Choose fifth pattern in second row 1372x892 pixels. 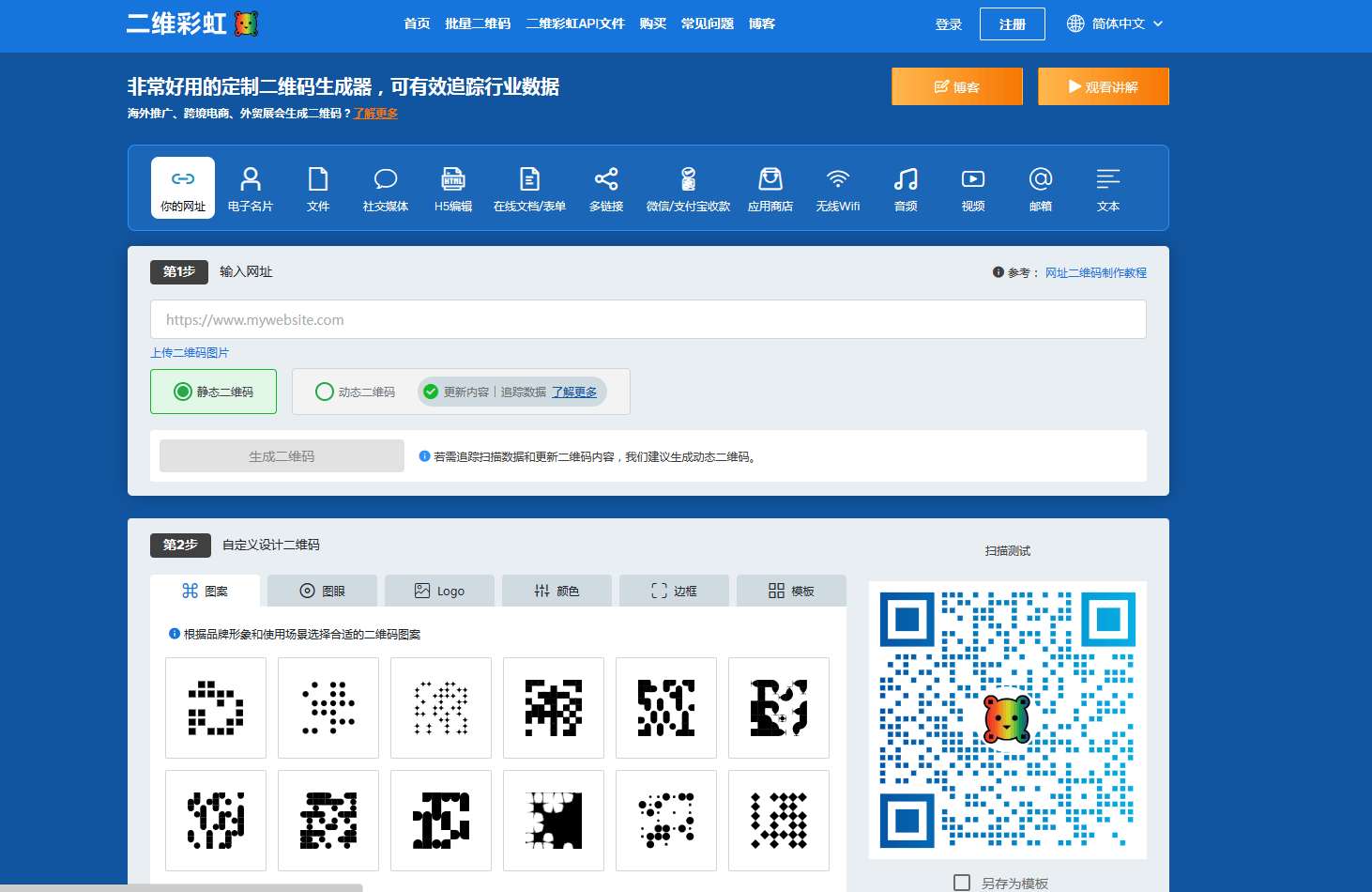pyautogui.click(x=666, y=821)
